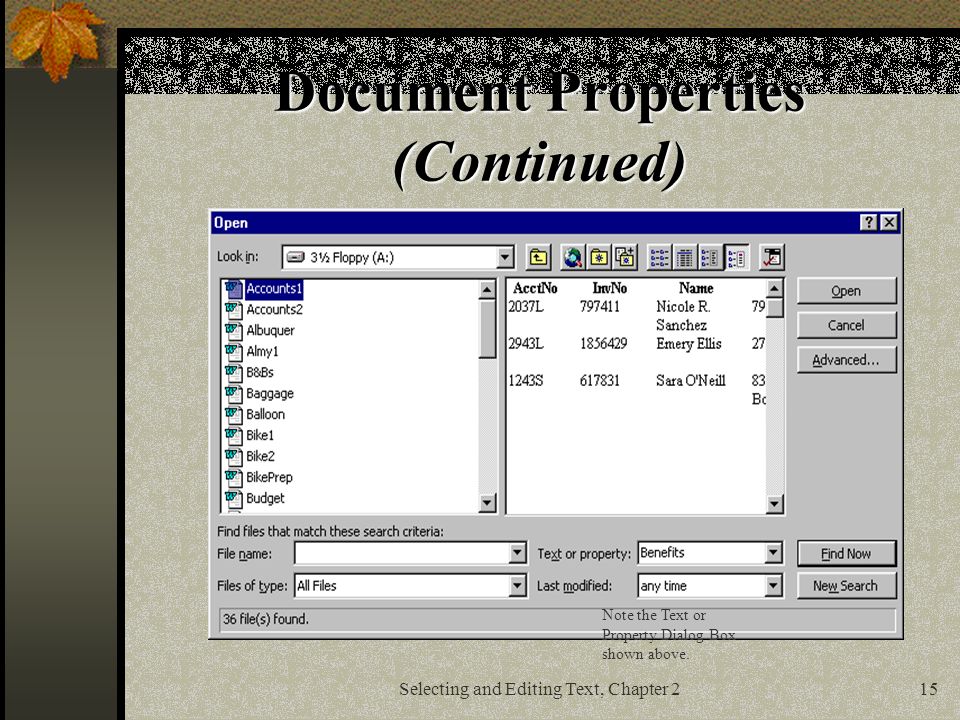Click the Add to Favorites icon

pos(624,257)
